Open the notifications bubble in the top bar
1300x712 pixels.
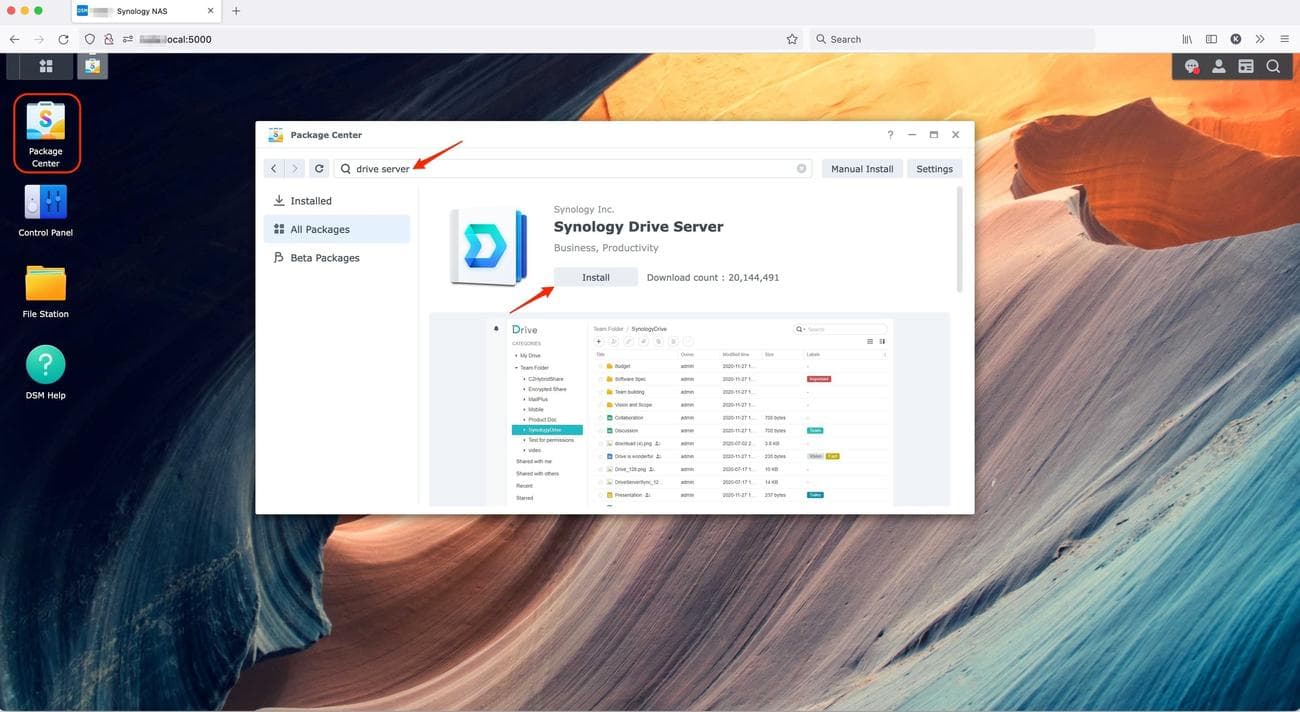[x=1191, y=66]
